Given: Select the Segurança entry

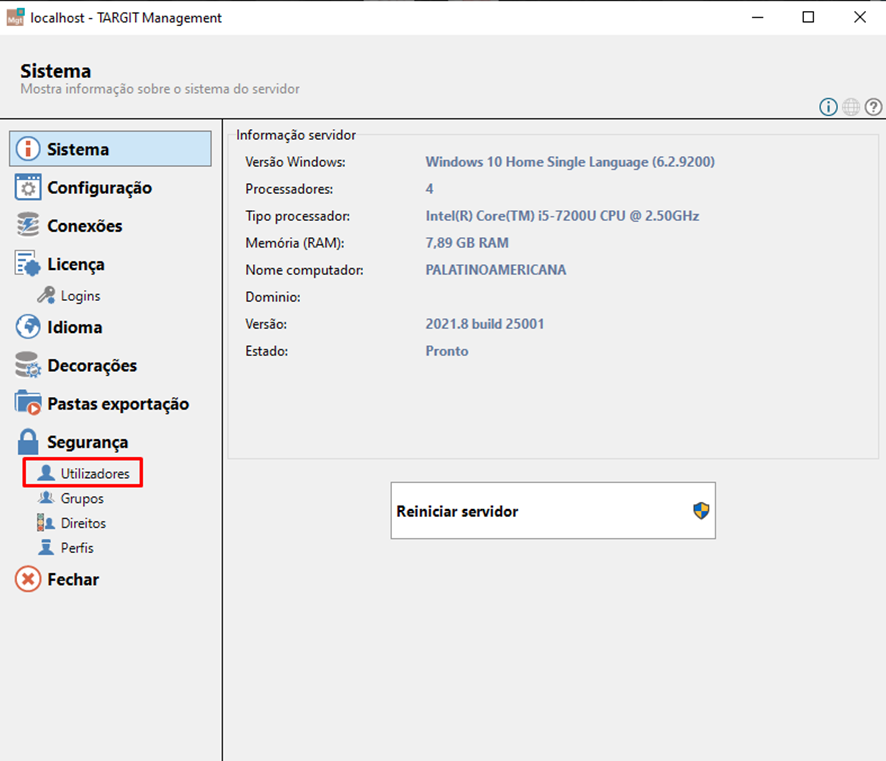Looking at the screenshot, I should click(x=88, y=442).
